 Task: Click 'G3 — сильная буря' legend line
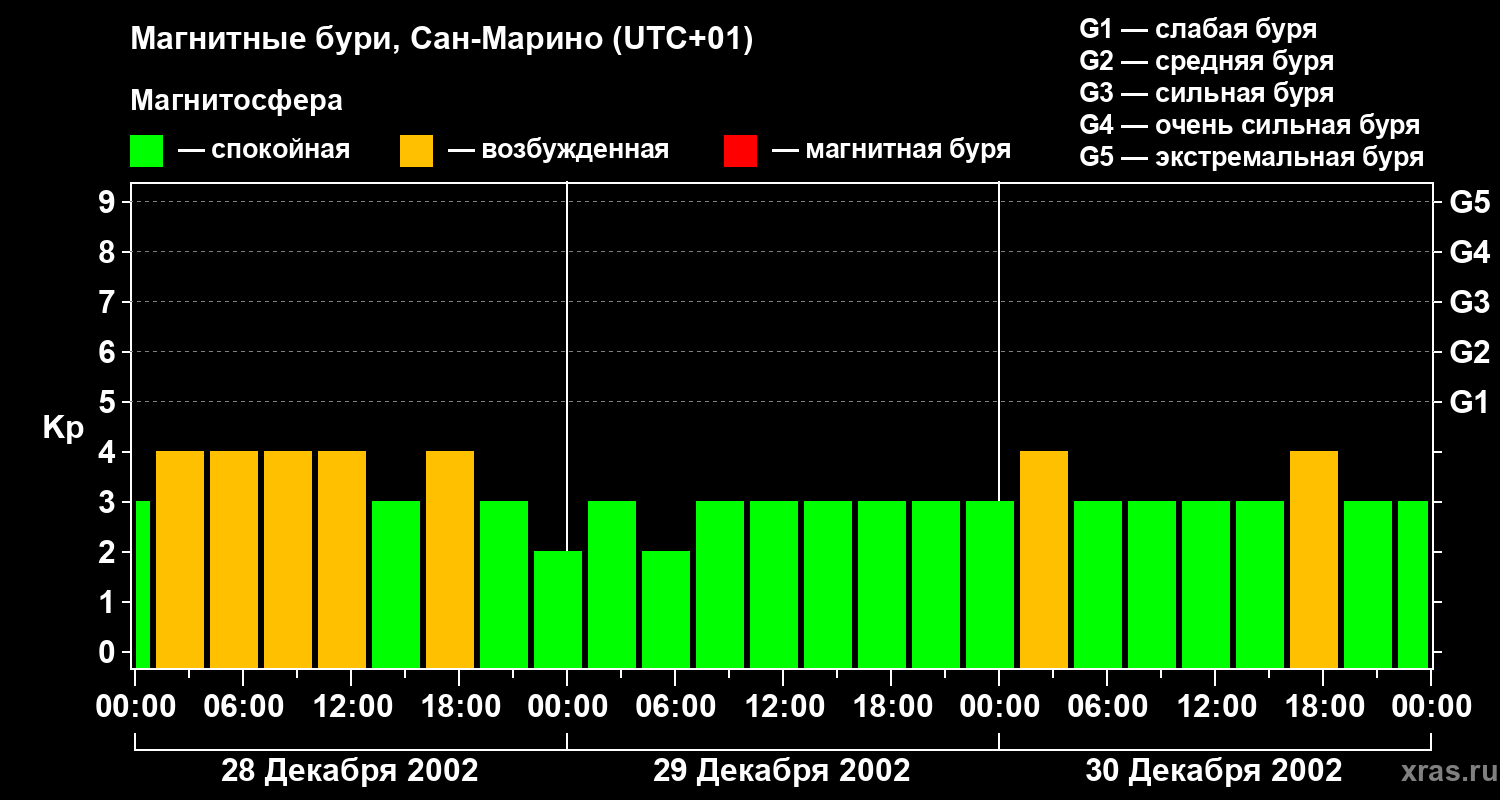pos(1206,93)
